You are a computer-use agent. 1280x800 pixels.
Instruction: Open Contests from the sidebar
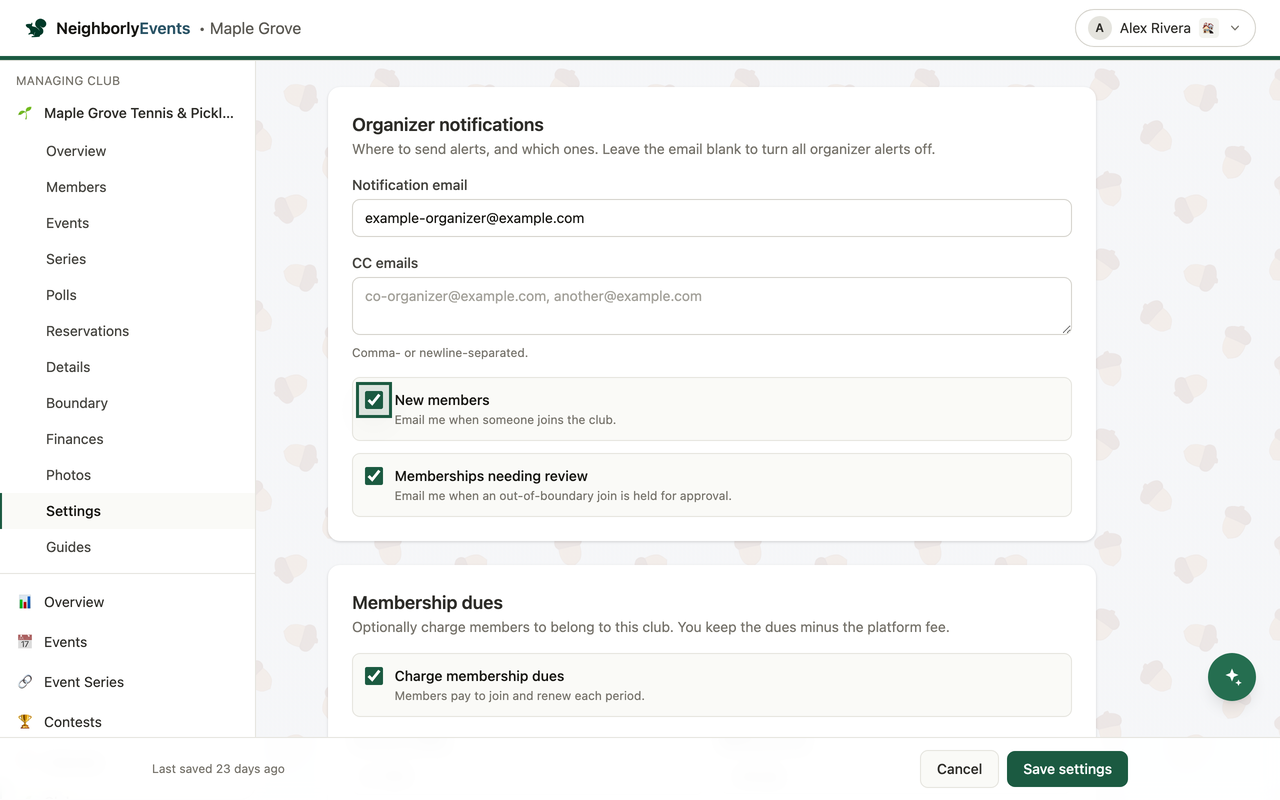point(73,722)
